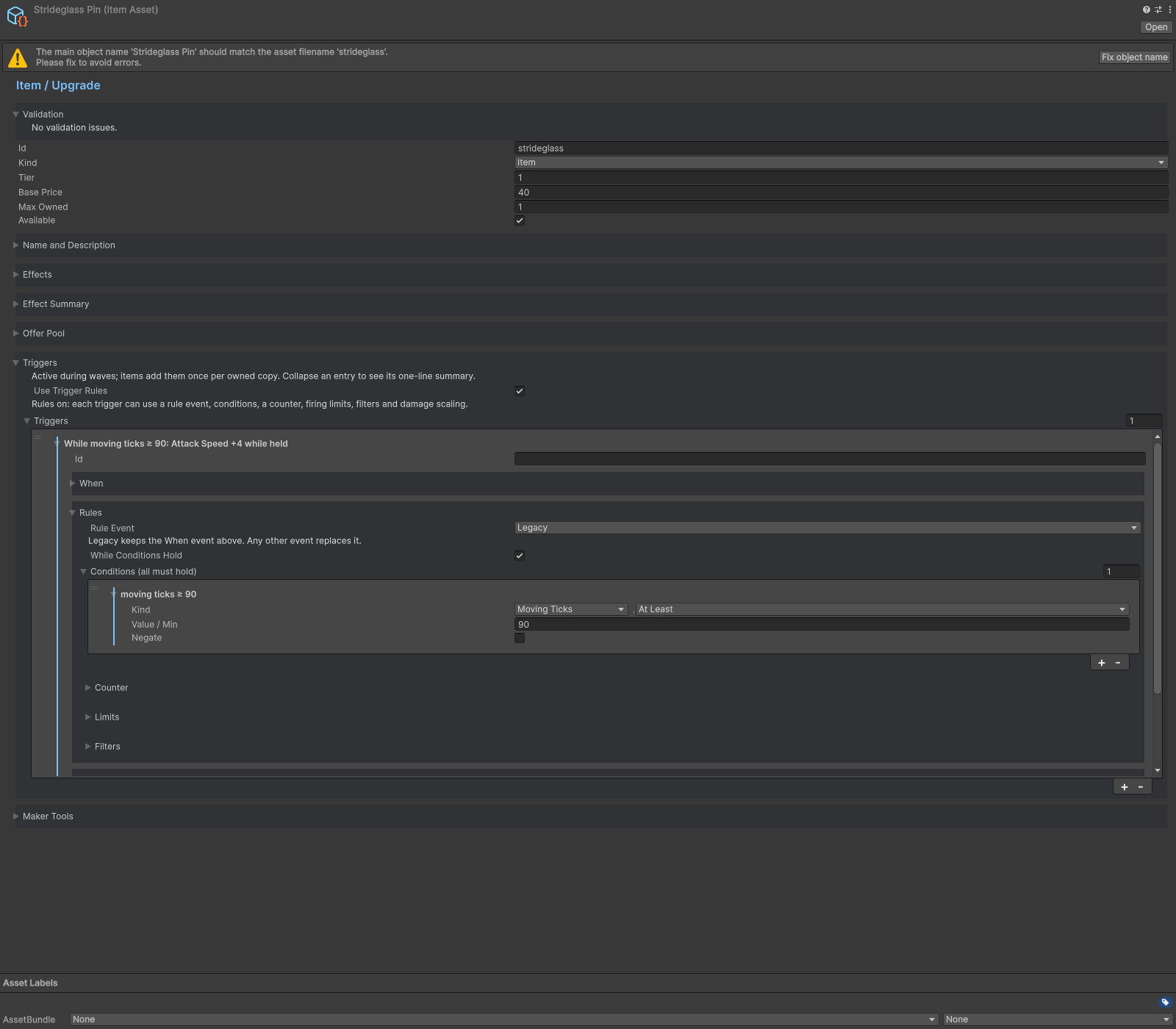Grab the drag handle of the trigger entry

click(x=37, y=437)
